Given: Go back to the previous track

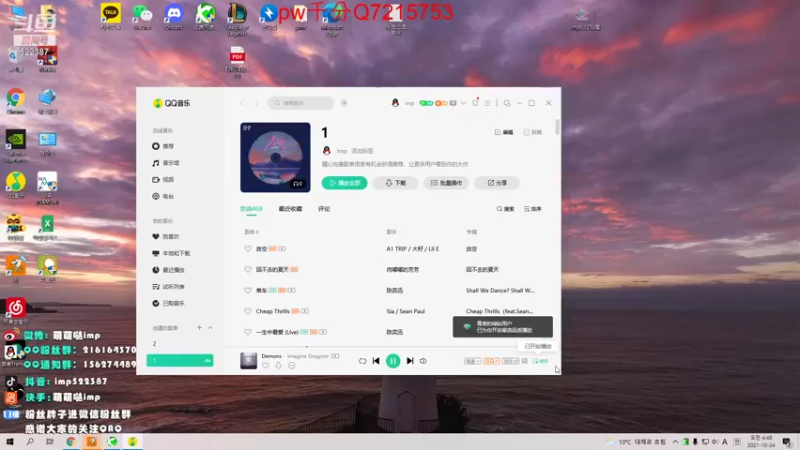Looking at the screenshot, I should [x=376, y=361].
